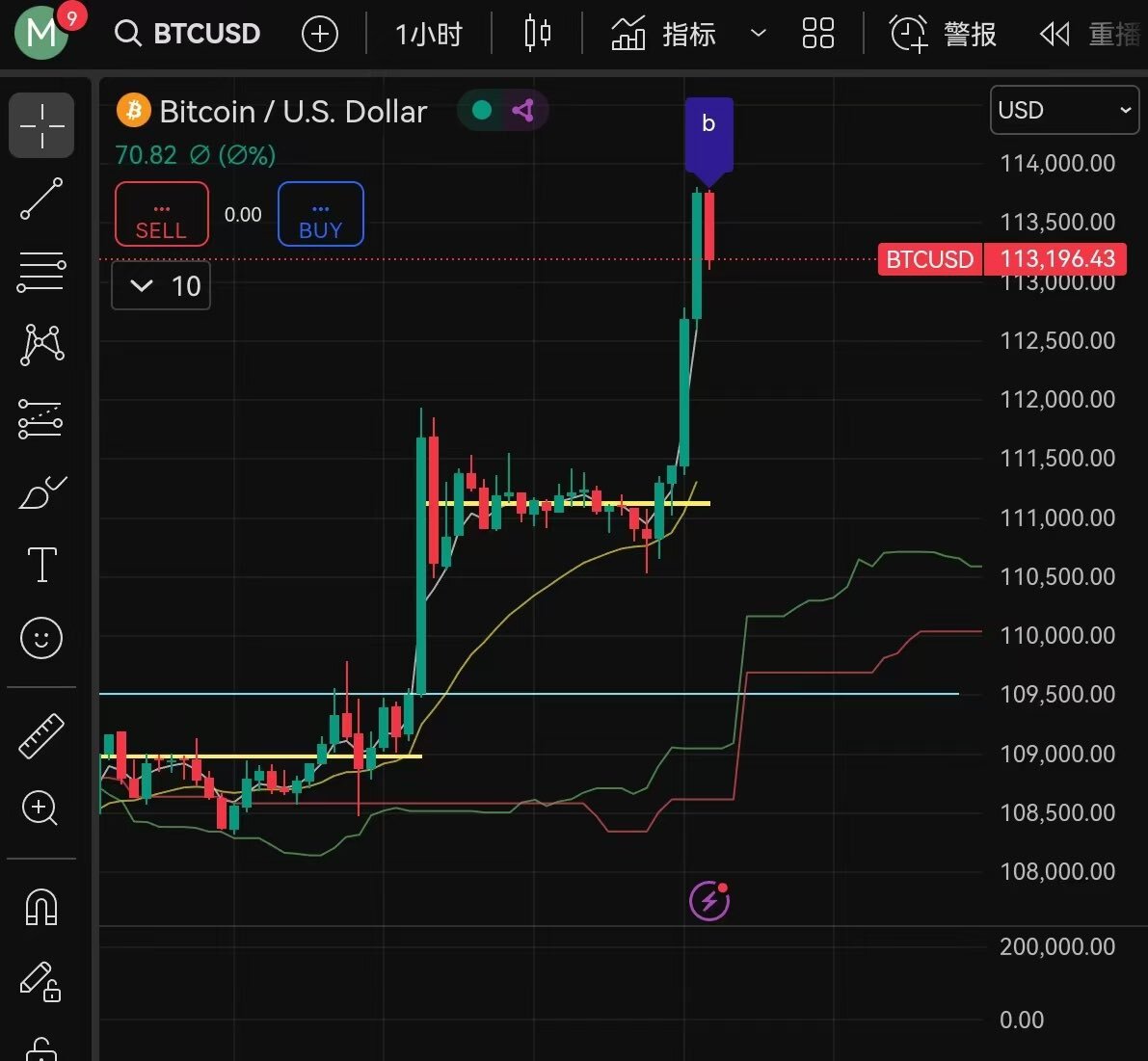Open the USD currency dropdown
Viewport: 1148px width, 1061px height.
pos(1064,110)
